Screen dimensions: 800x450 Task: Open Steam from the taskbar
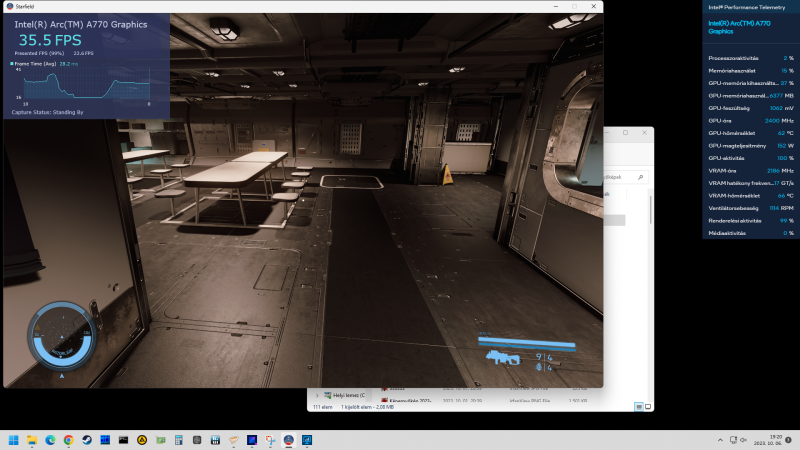[87, 440]
